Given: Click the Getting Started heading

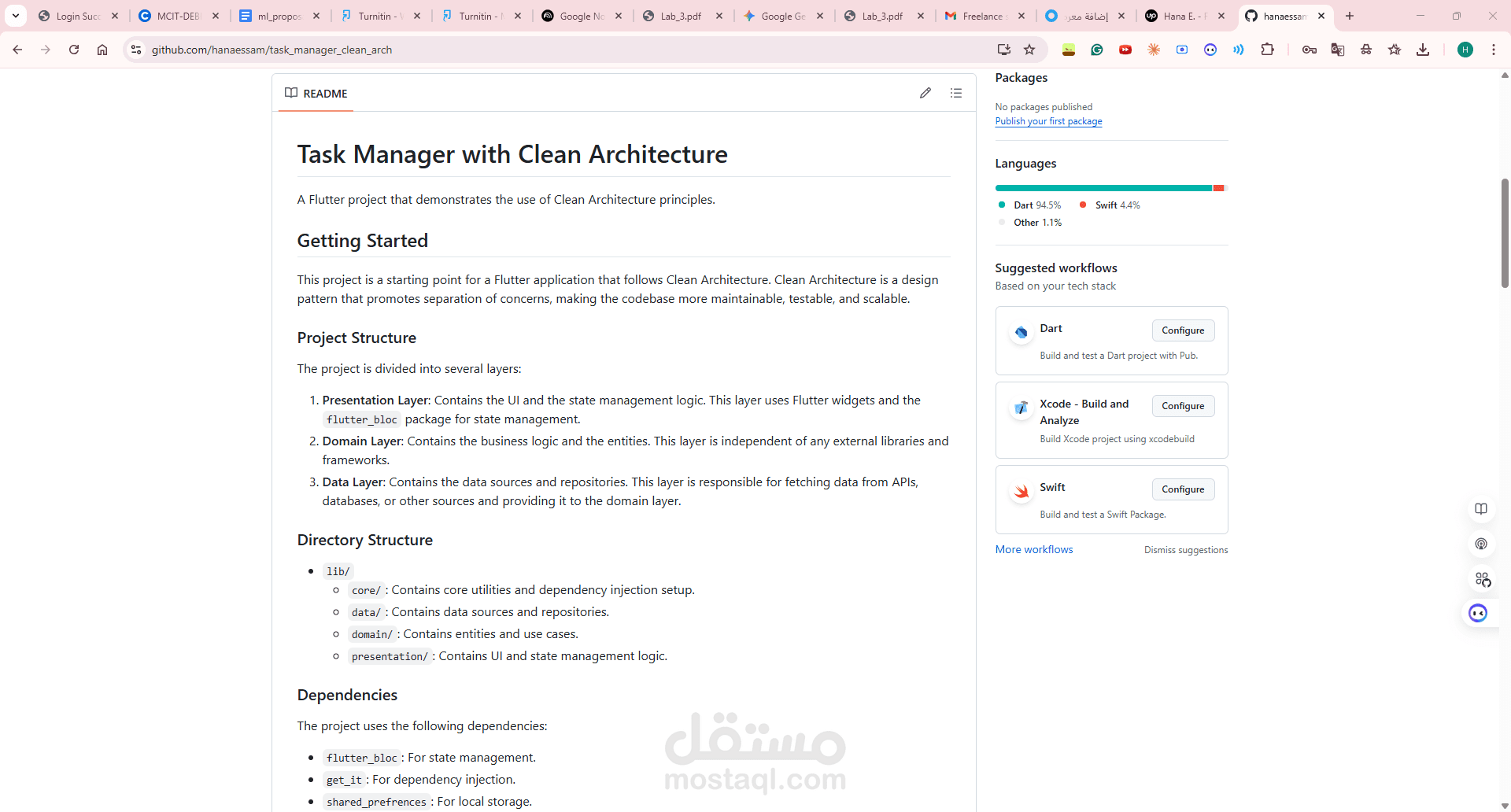Looking at the screenshot, I should [x=363, y=241].
